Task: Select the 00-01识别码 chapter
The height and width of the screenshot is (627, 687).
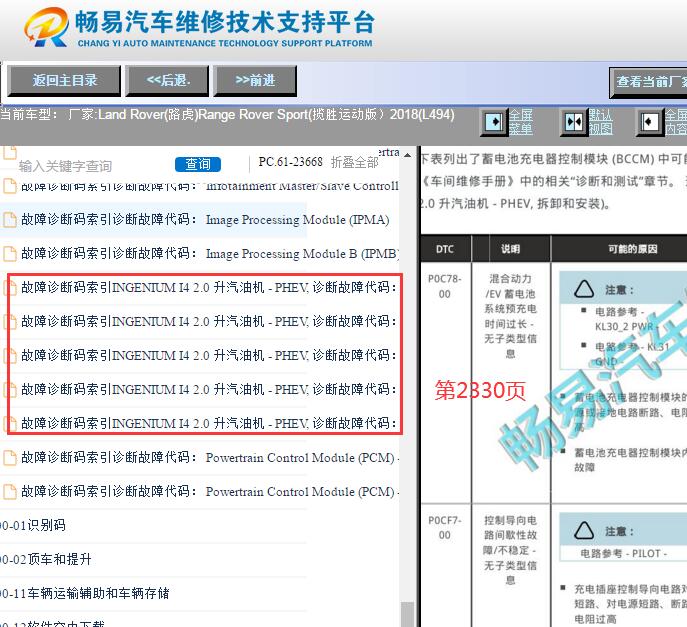Action: pyautogui.click(x=33, y=525)
